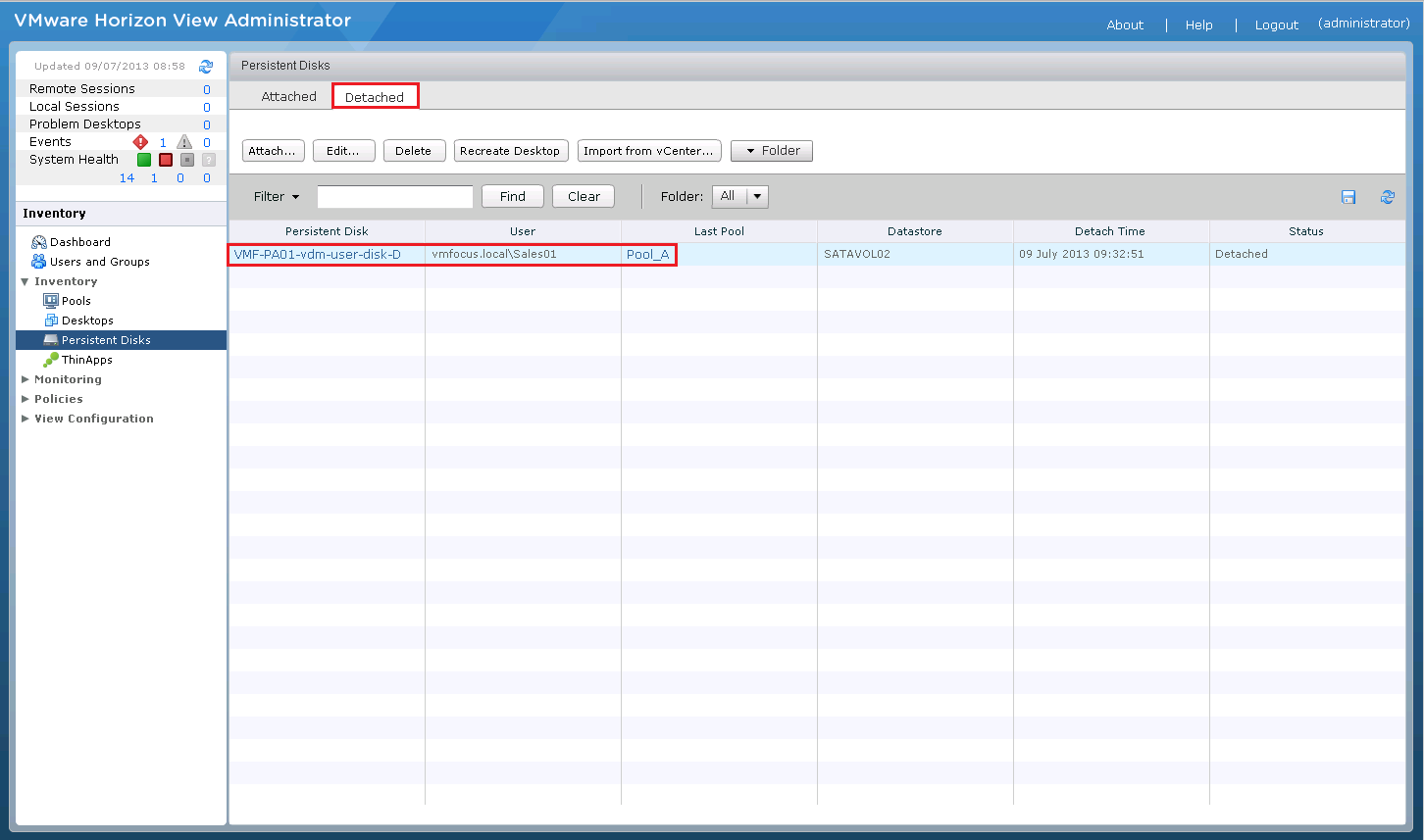Open the Filter dropdown menu
Image resolution: width=1424 pixels, height=840 pixels.
click(277, 196)
